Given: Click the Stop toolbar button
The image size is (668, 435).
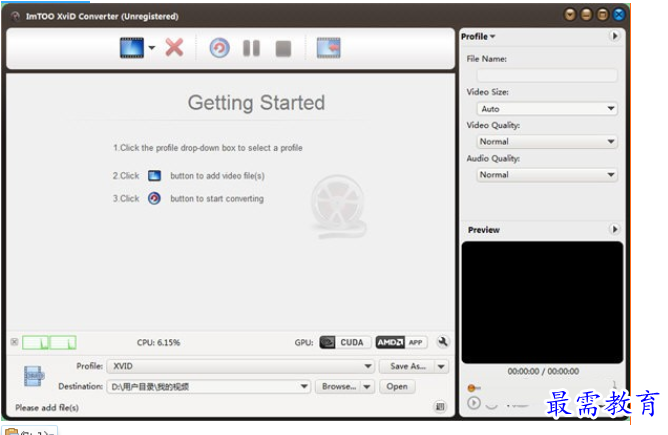Looking at the screenshot, I should point(283,49).
